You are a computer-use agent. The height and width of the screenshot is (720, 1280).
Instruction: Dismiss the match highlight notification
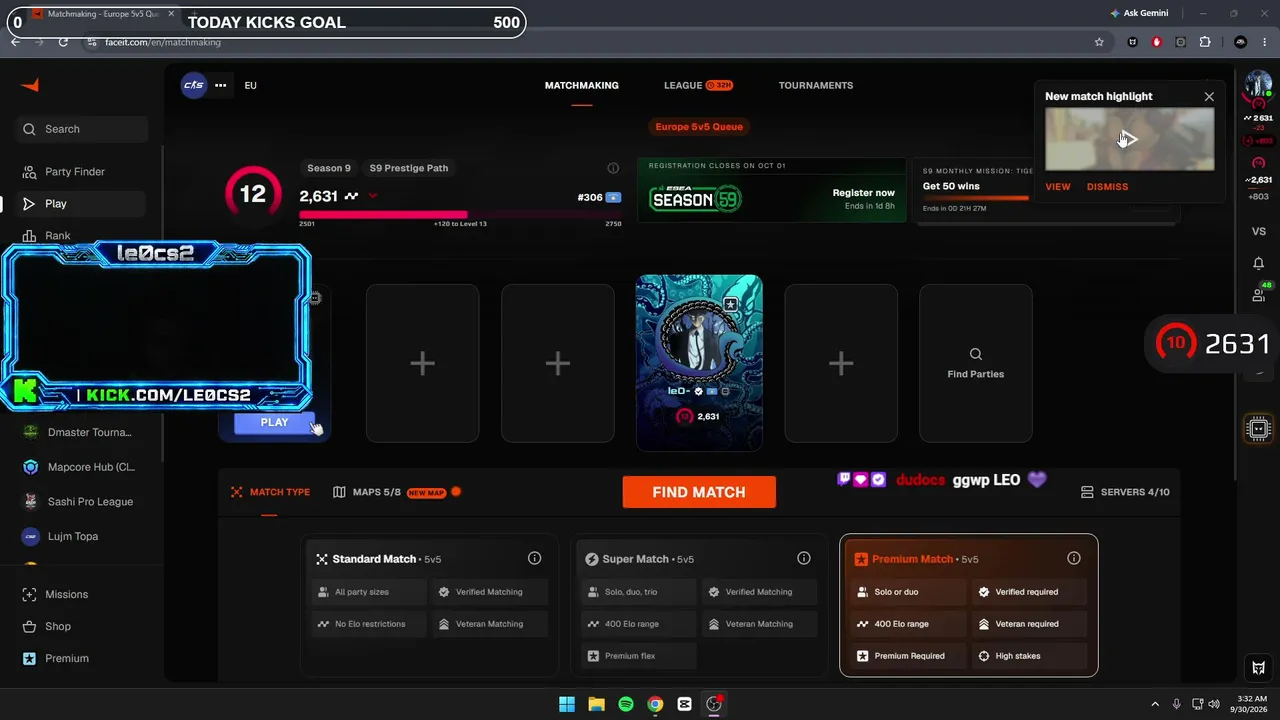1107,187
